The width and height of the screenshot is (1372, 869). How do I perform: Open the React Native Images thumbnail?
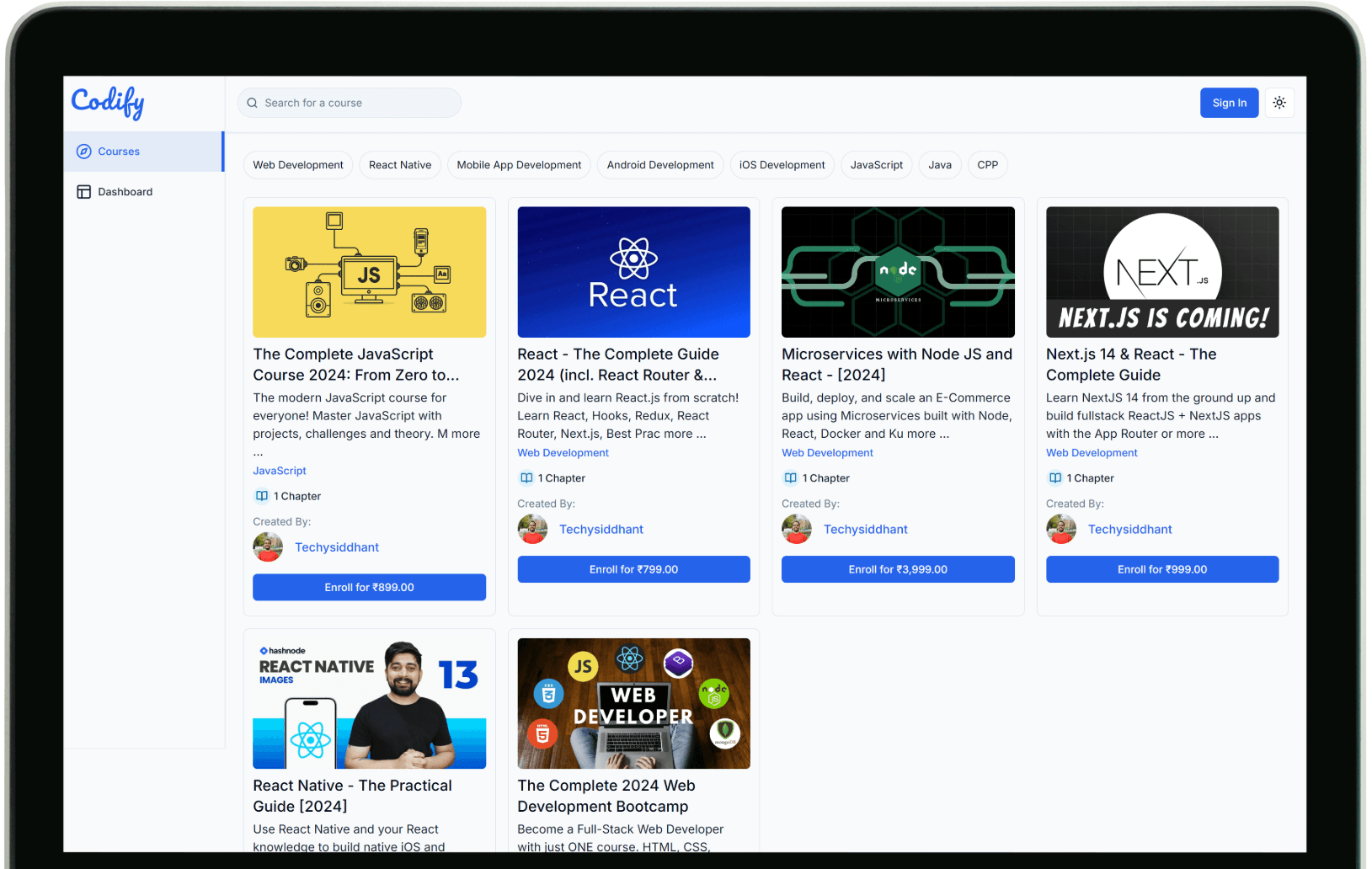coord(369,703)
